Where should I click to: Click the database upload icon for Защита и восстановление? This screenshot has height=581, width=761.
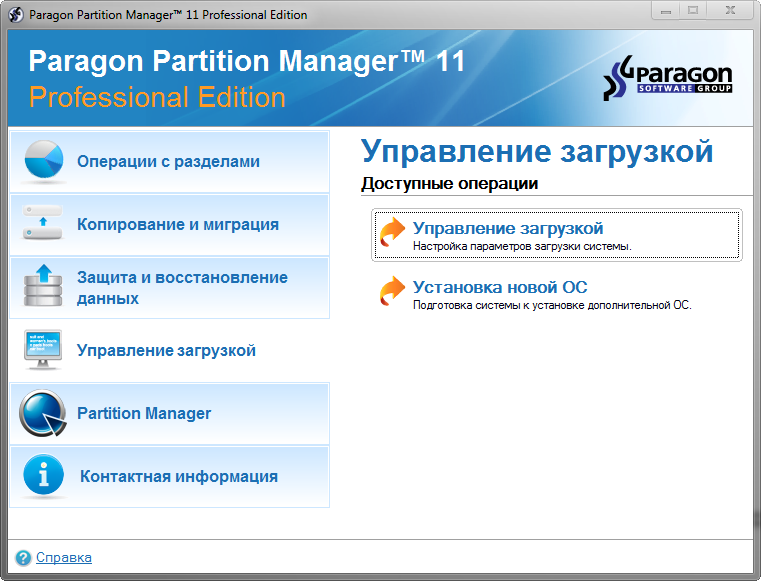point(42,287)
